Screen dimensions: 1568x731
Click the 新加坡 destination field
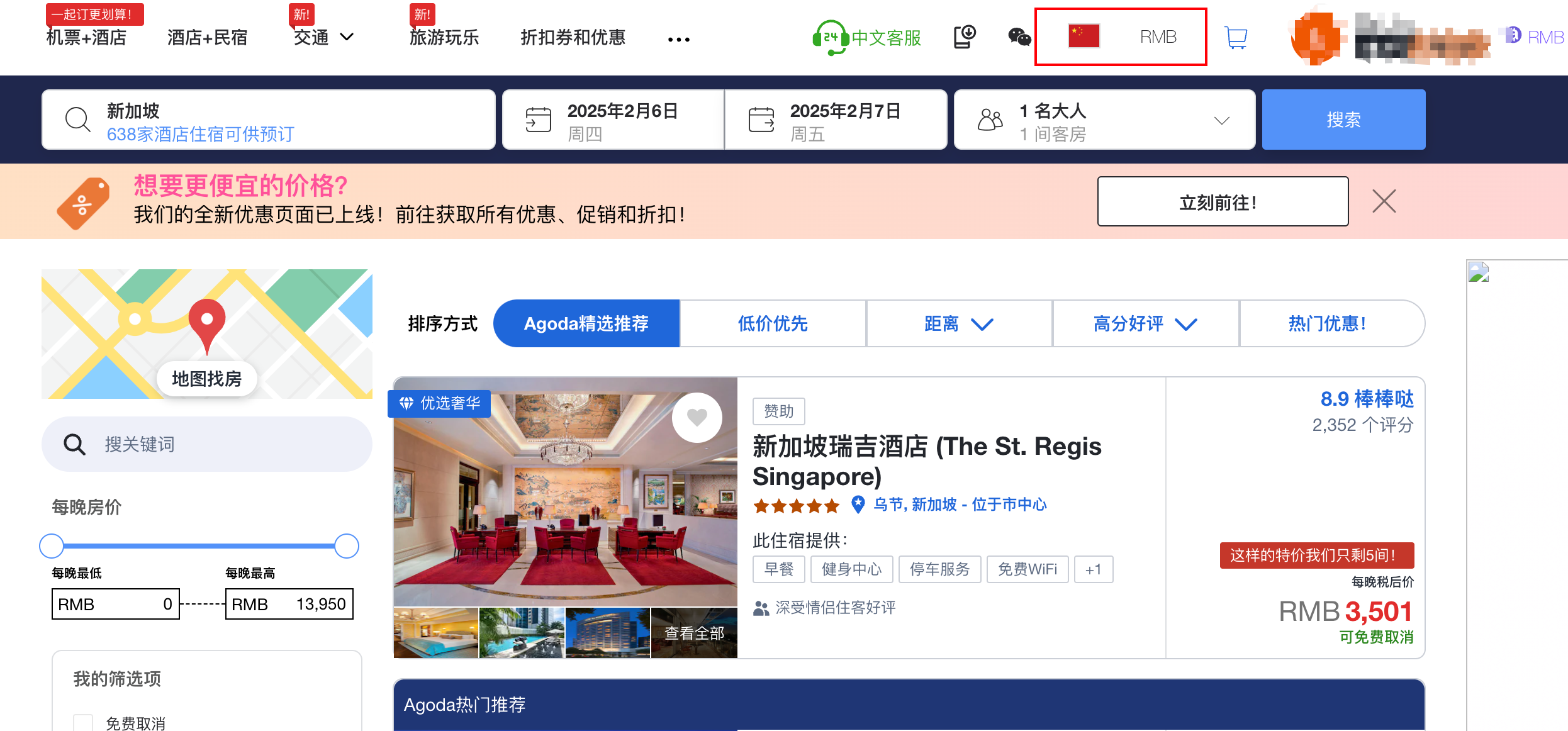point(269,120)
